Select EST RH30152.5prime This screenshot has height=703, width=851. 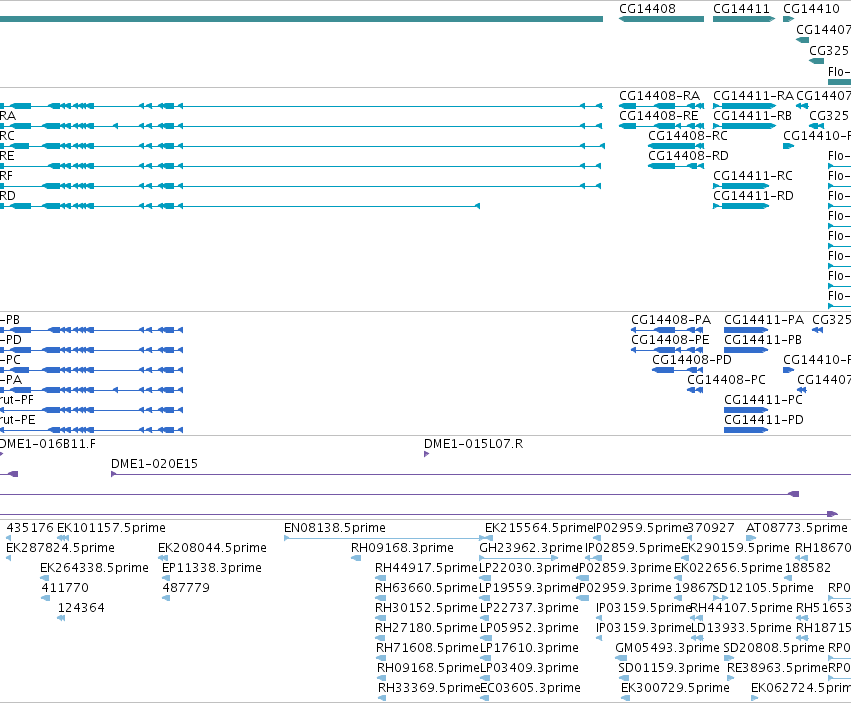pyautogui.click(x=380, y=618)
